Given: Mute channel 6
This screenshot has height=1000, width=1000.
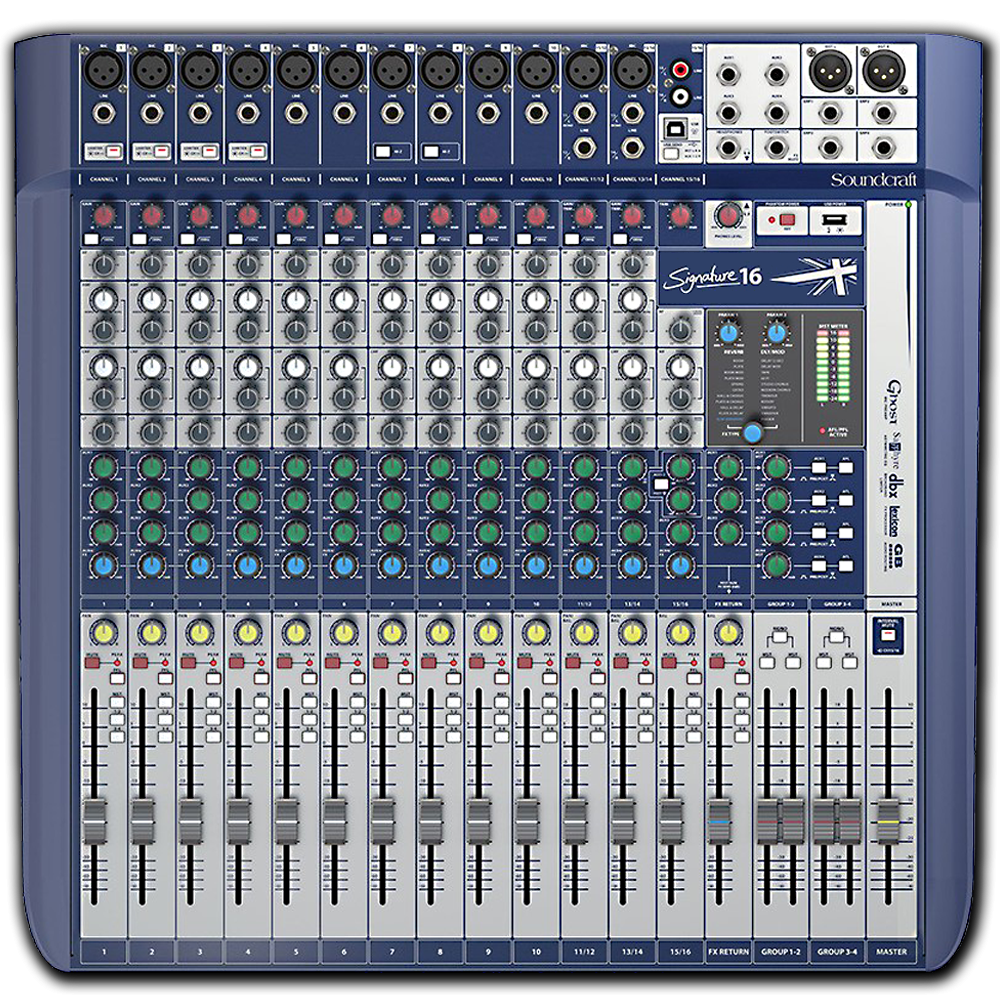Looking at the screenshot, I should (x=332, y=663).
